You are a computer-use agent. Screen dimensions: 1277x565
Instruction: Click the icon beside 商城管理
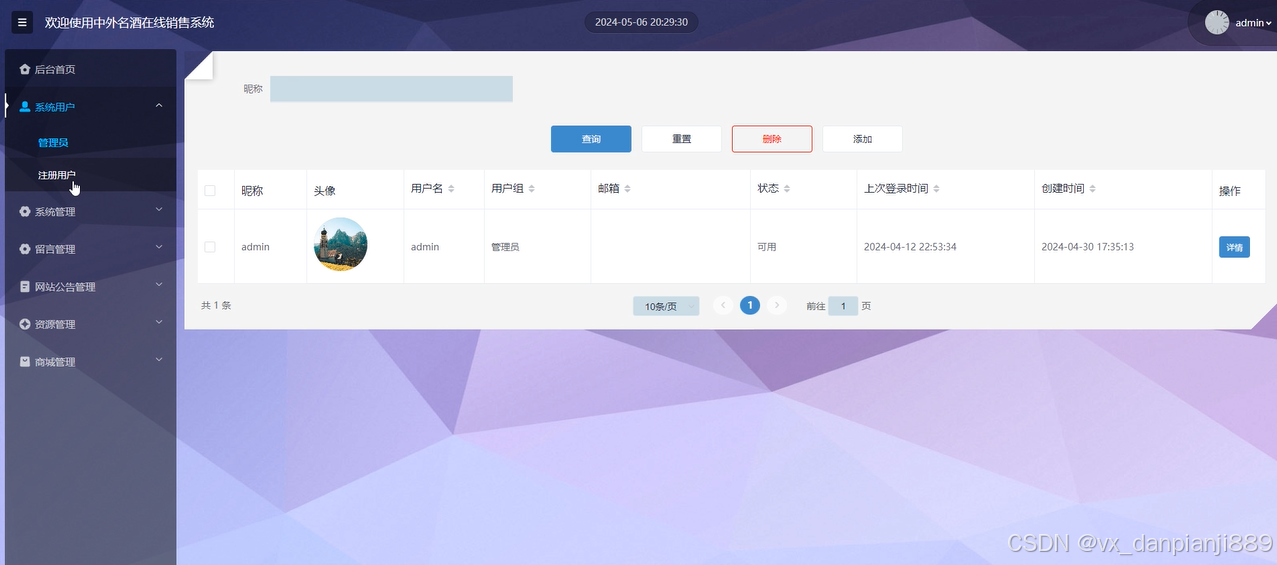(25, 362)
